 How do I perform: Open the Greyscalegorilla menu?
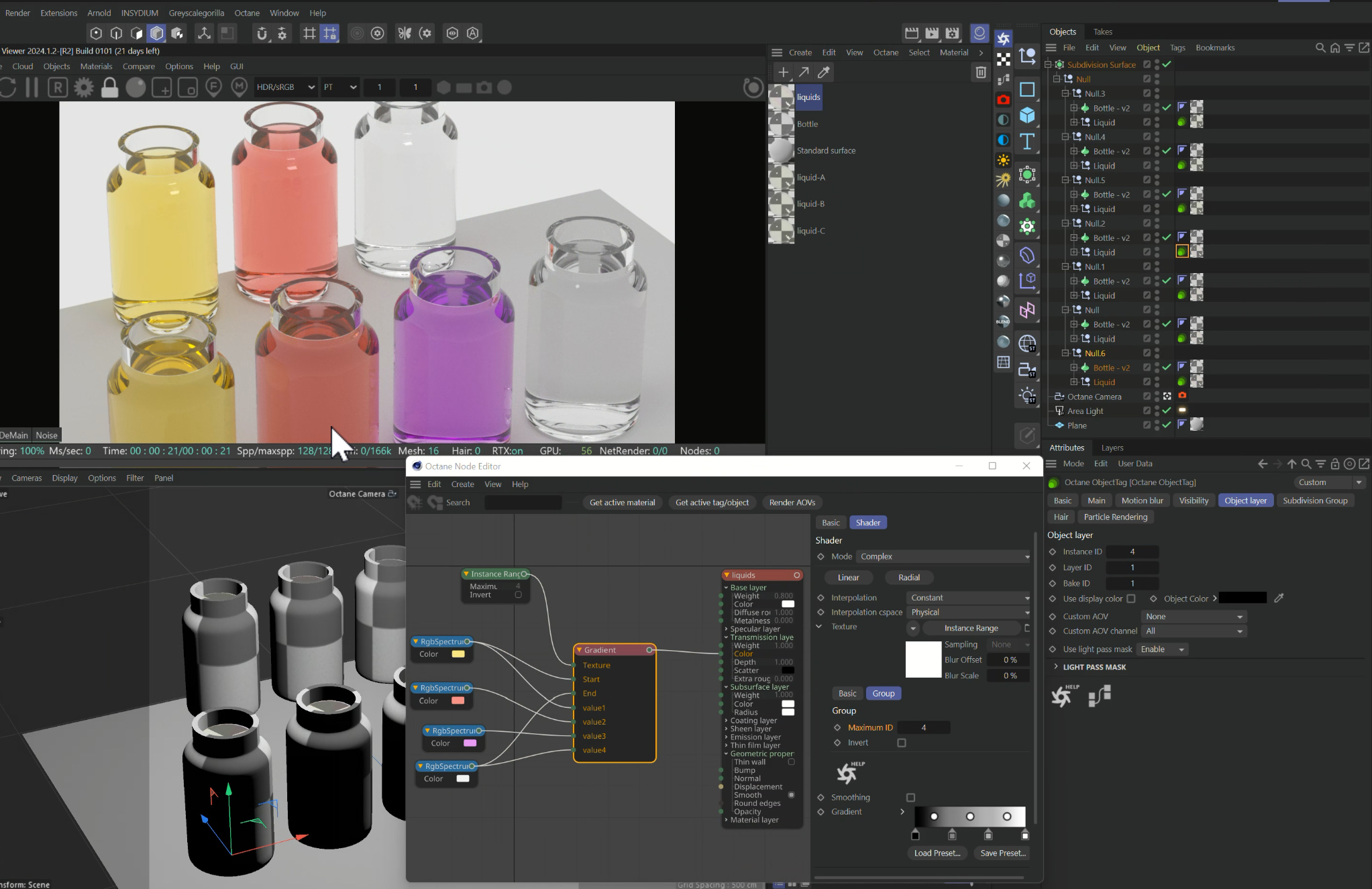tap(197, 13)
